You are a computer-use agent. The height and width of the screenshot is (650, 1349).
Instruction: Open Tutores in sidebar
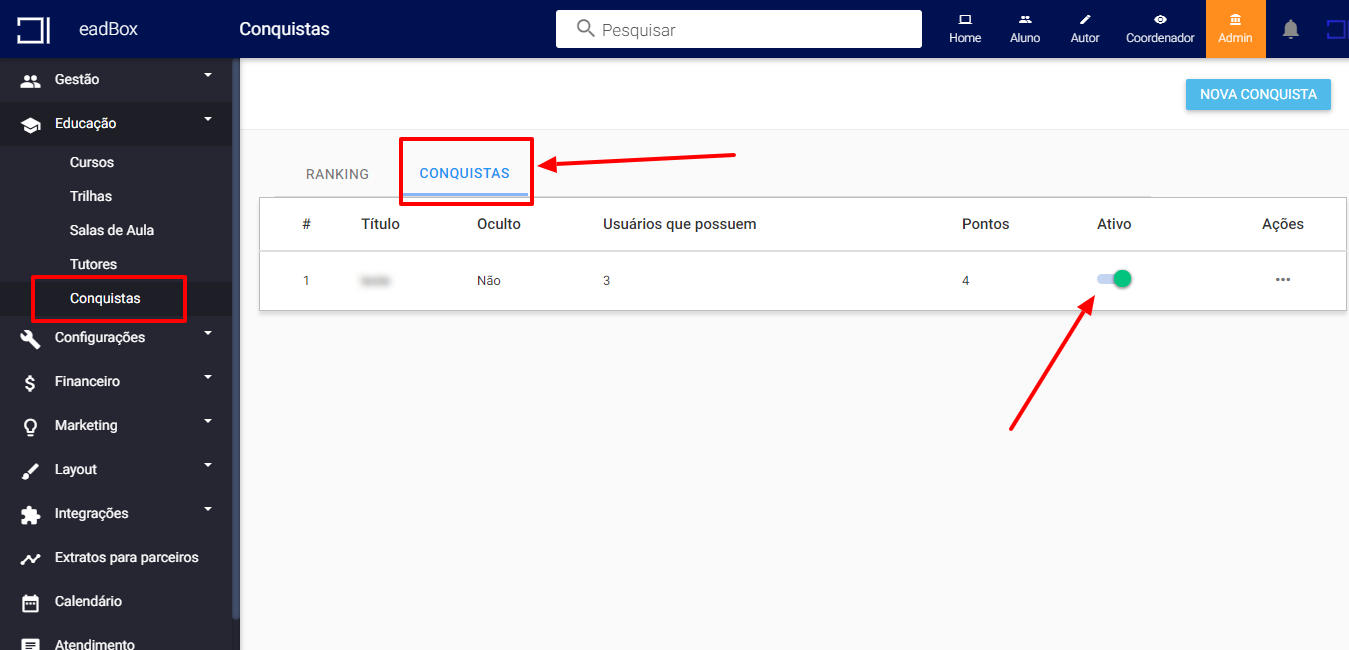click(93, 264)
